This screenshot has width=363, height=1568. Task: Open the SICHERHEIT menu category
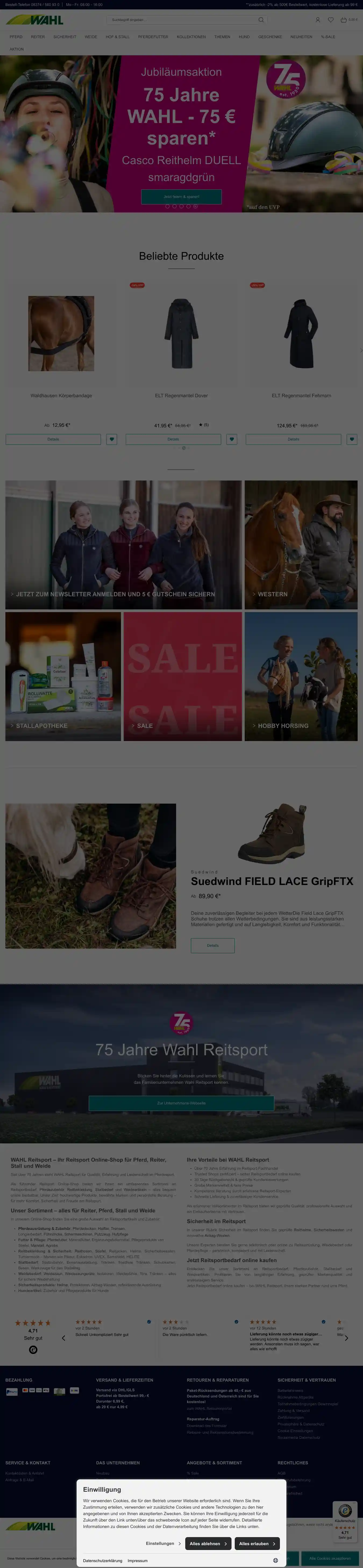[65, 37]
